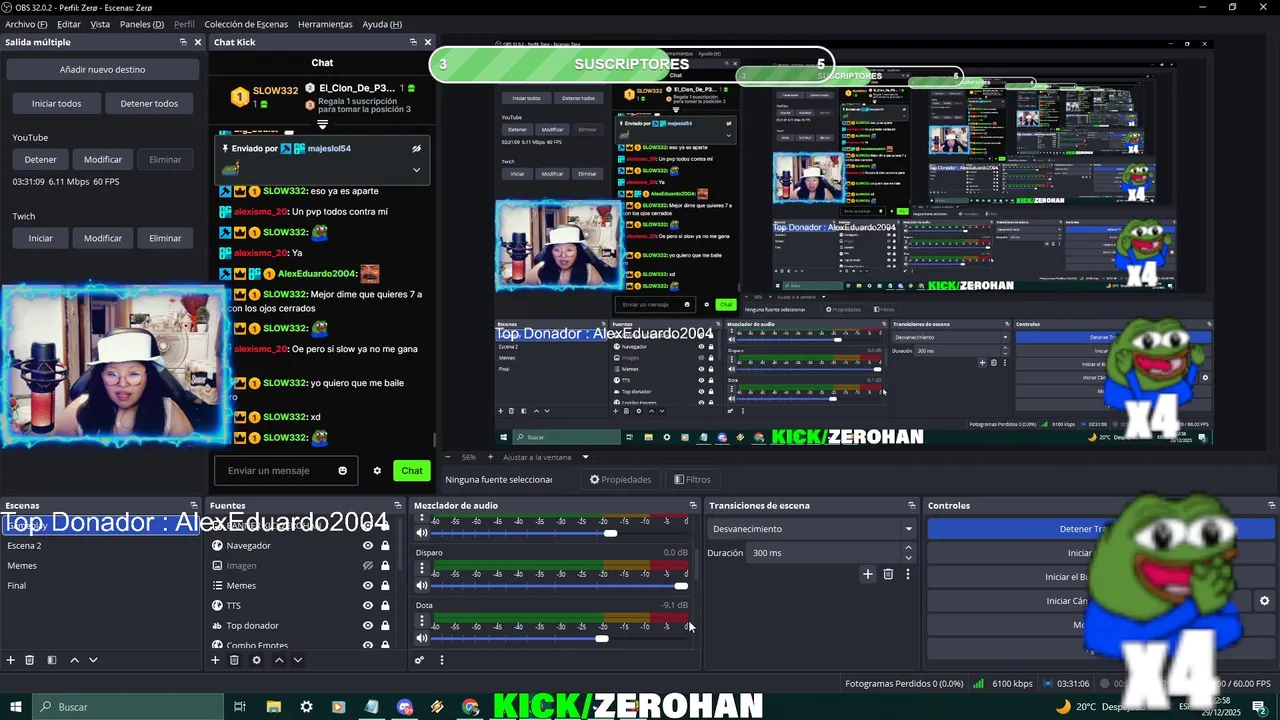This screenshot has width=1280, height=720.
Task: Unlock the Navegador source
Action: click(385, 546)
